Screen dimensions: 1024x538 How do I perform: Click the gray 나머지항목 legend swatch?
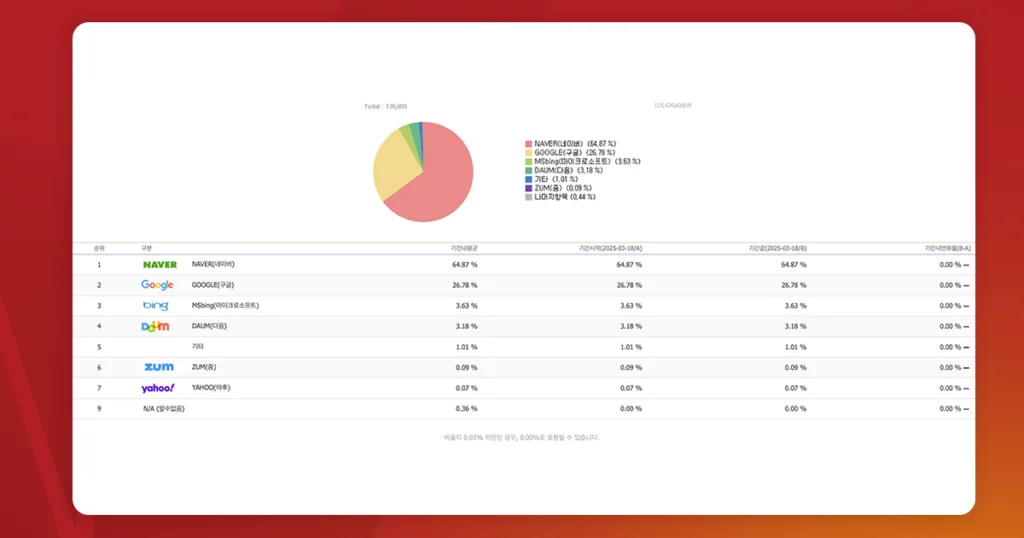pyautogui.click(x=528, y=197)
